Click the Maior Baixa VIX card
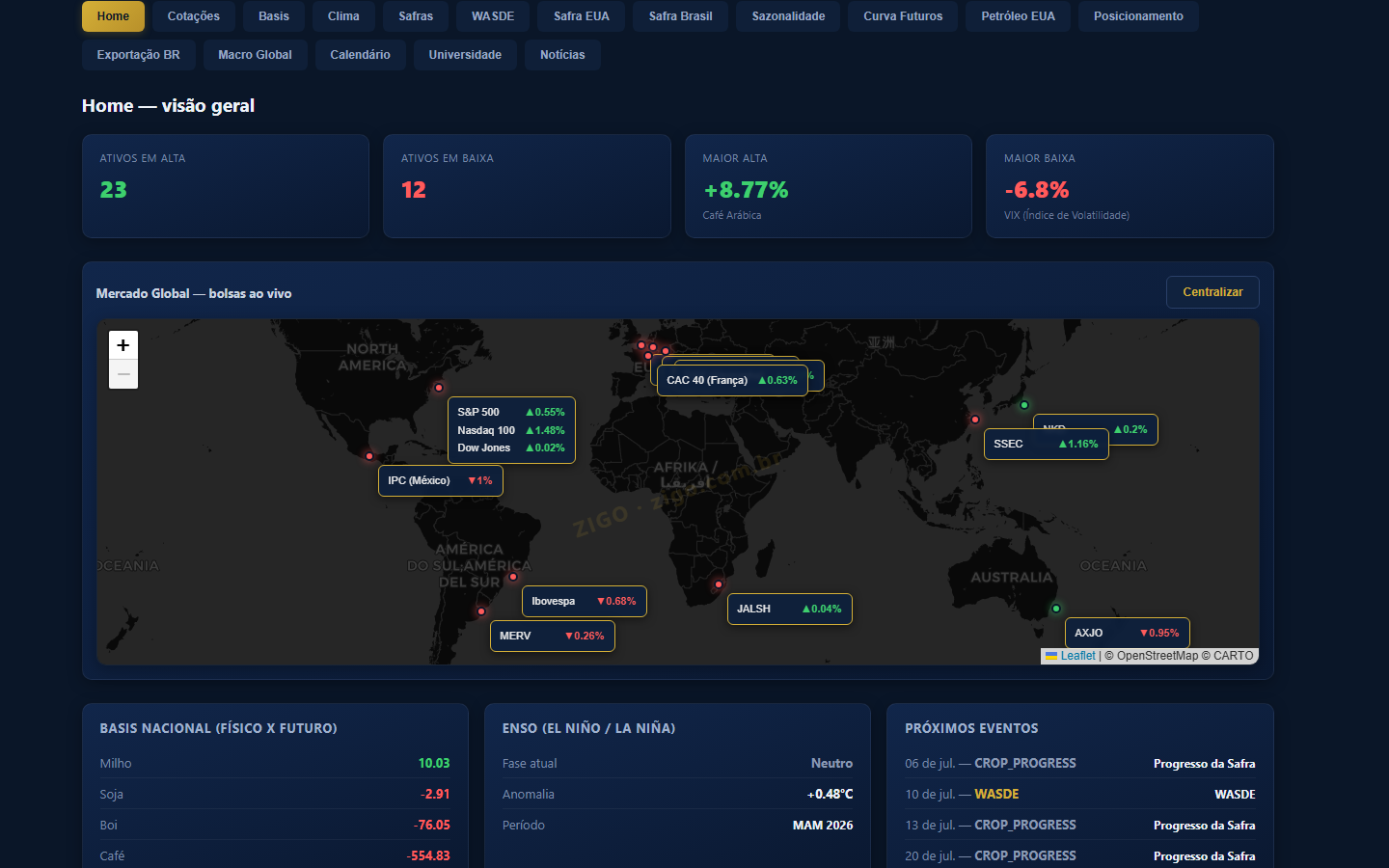The height and width of the screenshot is (868, 1389). click(1130, 186)
